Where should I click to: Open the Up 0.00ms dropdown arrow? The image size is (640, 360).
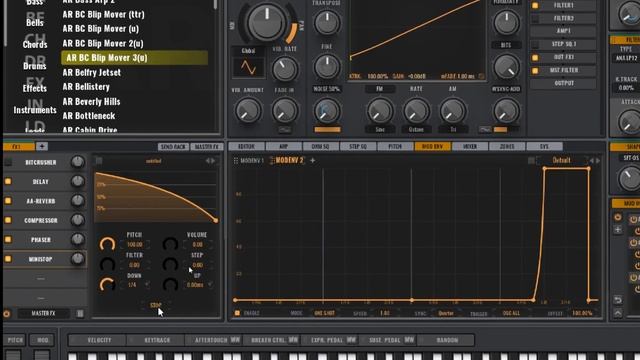tap(210, 284)
